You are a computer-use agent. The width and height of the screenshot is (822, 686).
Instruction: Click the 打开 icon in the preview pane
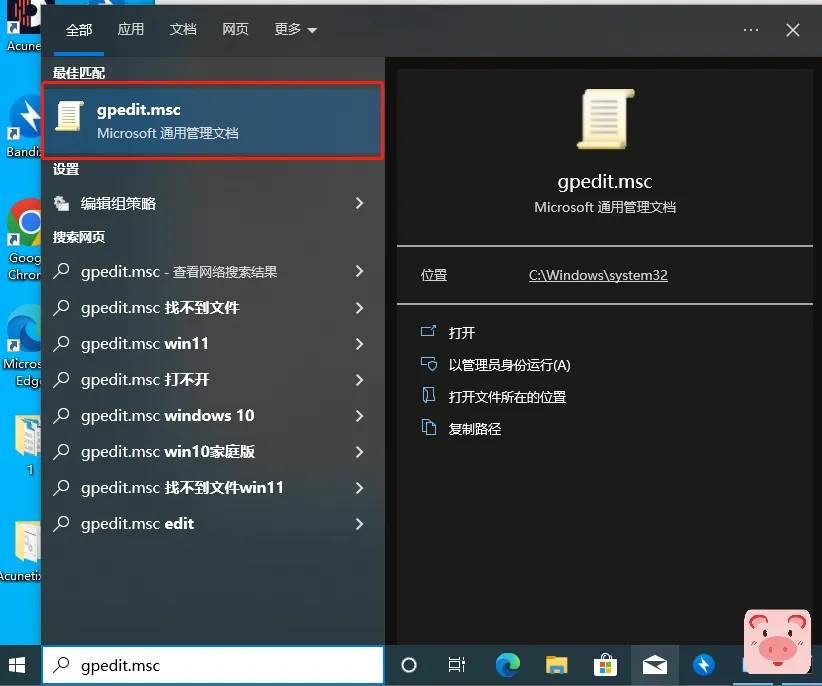tap(428, 332)
